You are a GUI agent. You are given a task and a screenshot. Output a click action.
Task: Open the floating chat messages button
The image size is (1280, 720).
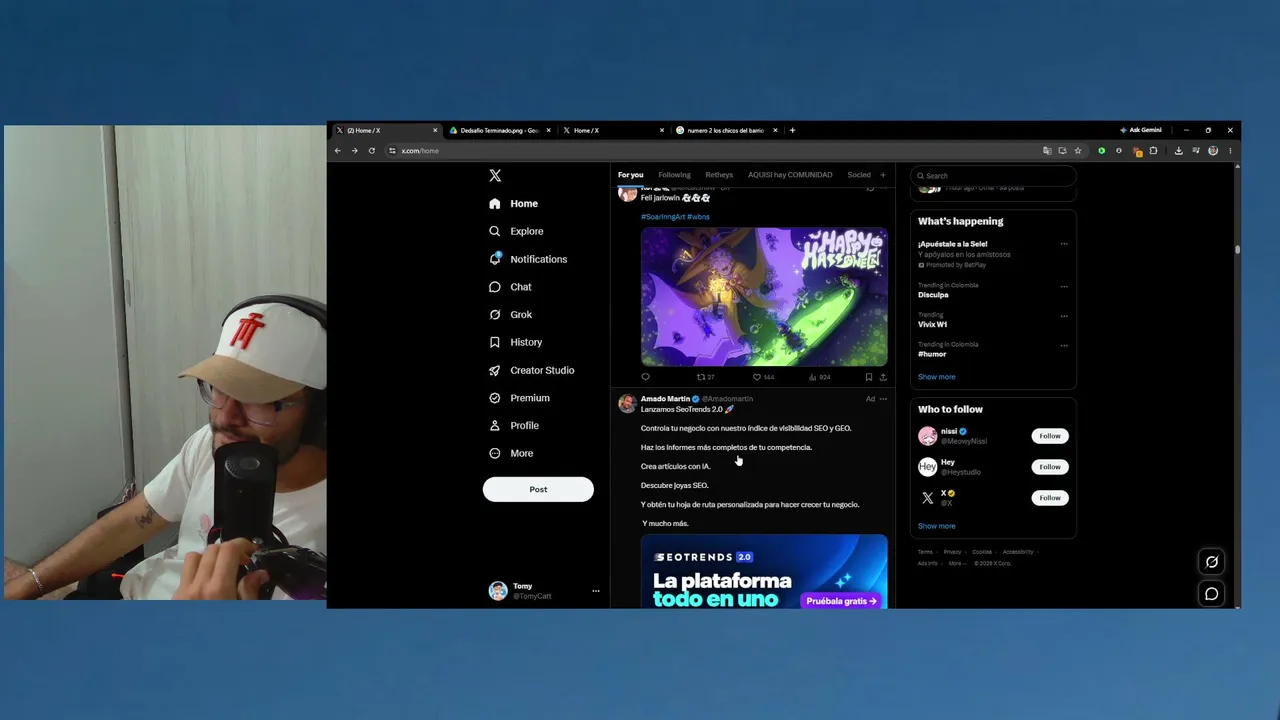tap(1211, 594)
